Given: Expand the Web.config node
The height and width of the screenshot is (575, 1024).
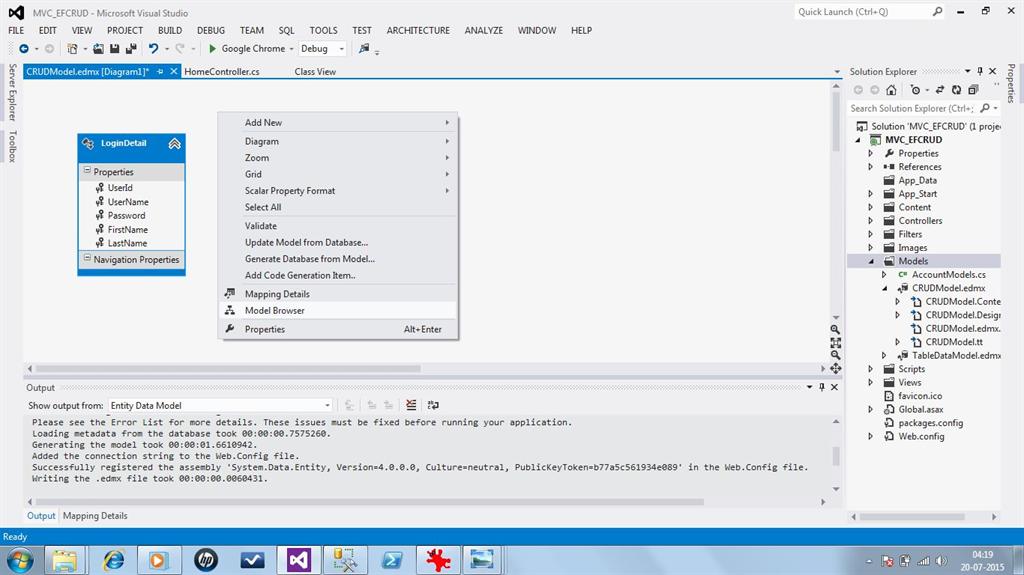Looking at the screenshot, I should (871, 436).
